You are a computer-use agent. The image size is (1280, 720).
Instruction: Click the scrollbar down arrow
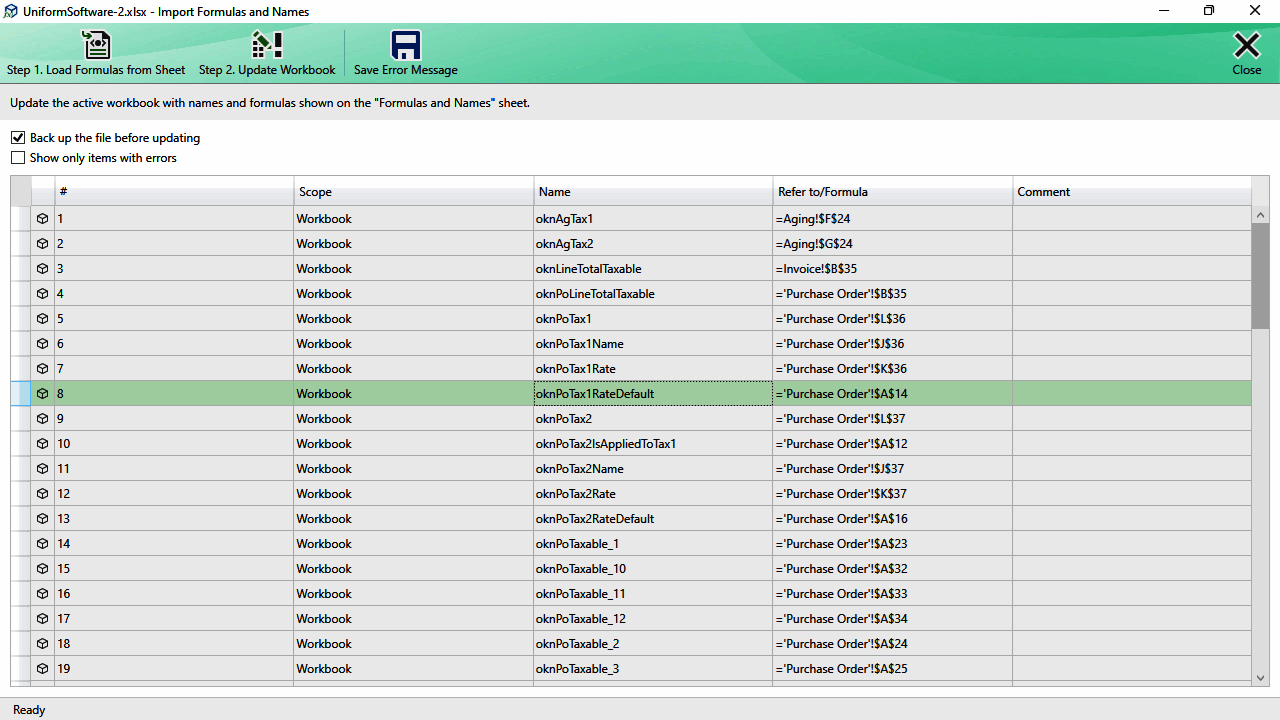pyautogui.click(x=1260, y=678)
